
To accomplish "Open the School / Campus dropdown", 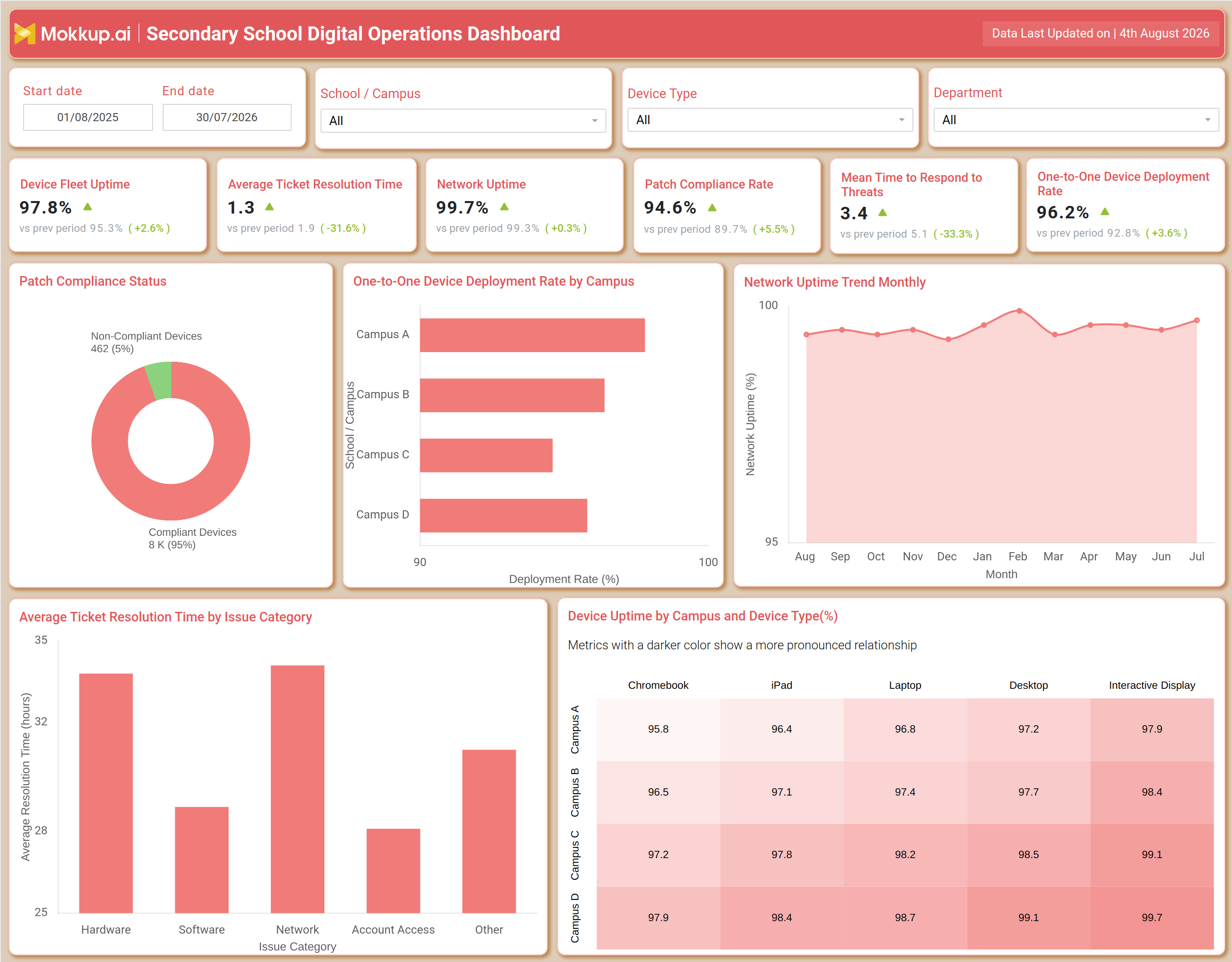I will click(463, 121).
